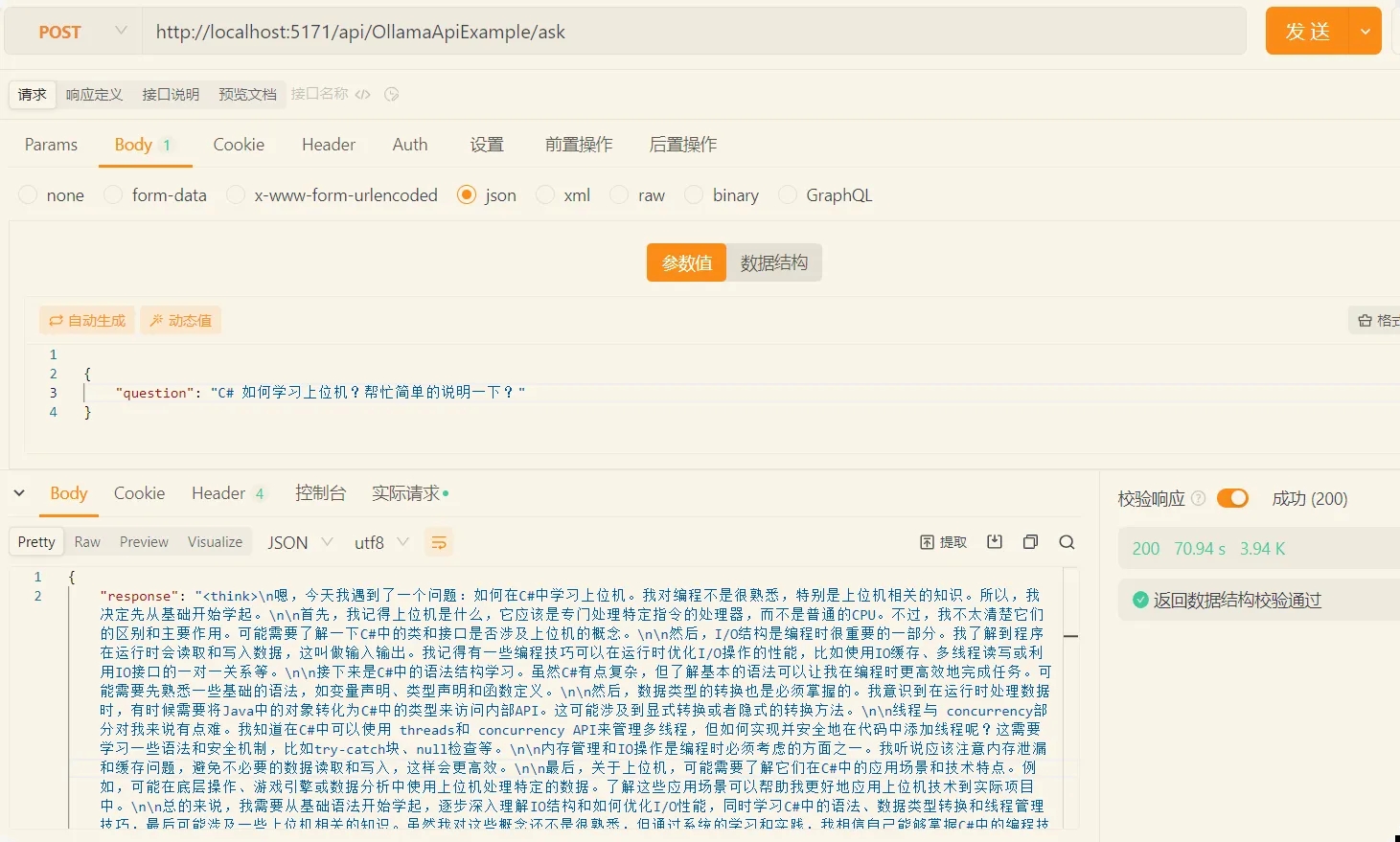This screenshot has height=842, width=1400.
Task: Open the response Cookie tab
Action: [139, 493]
